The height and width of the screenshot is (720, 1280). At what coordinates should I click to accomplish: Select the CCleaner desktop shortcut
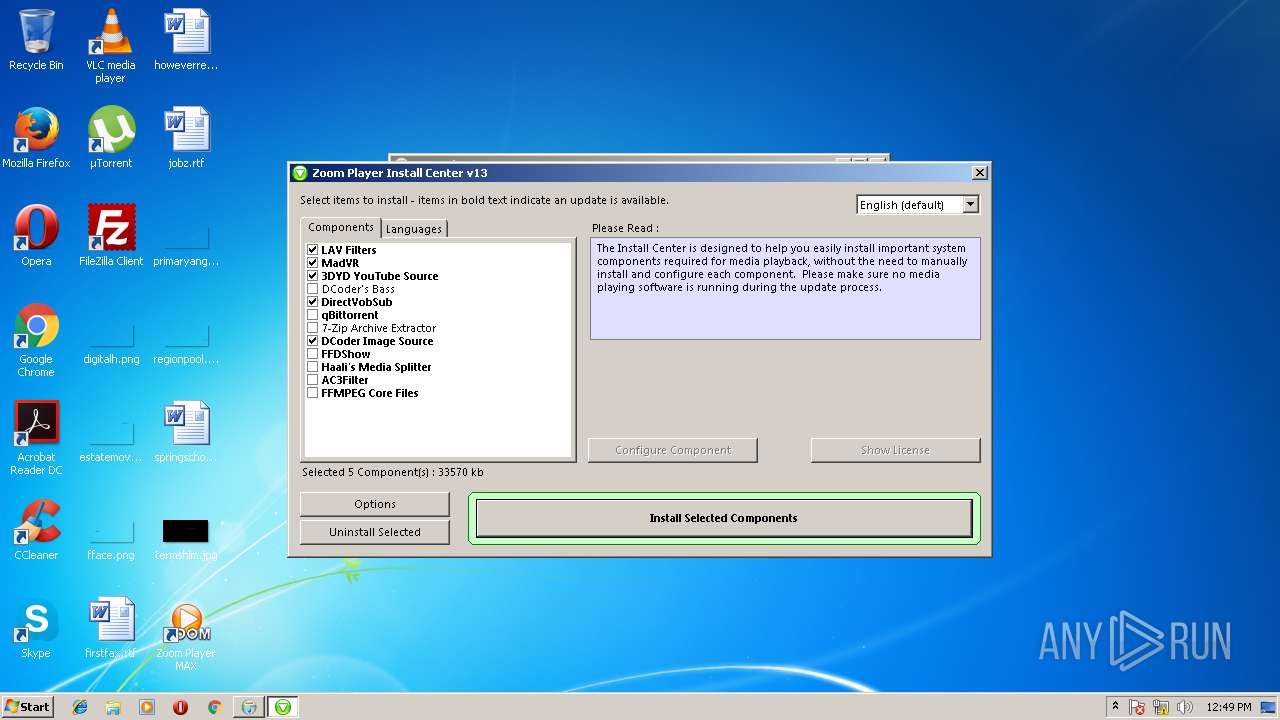point(36,530)
